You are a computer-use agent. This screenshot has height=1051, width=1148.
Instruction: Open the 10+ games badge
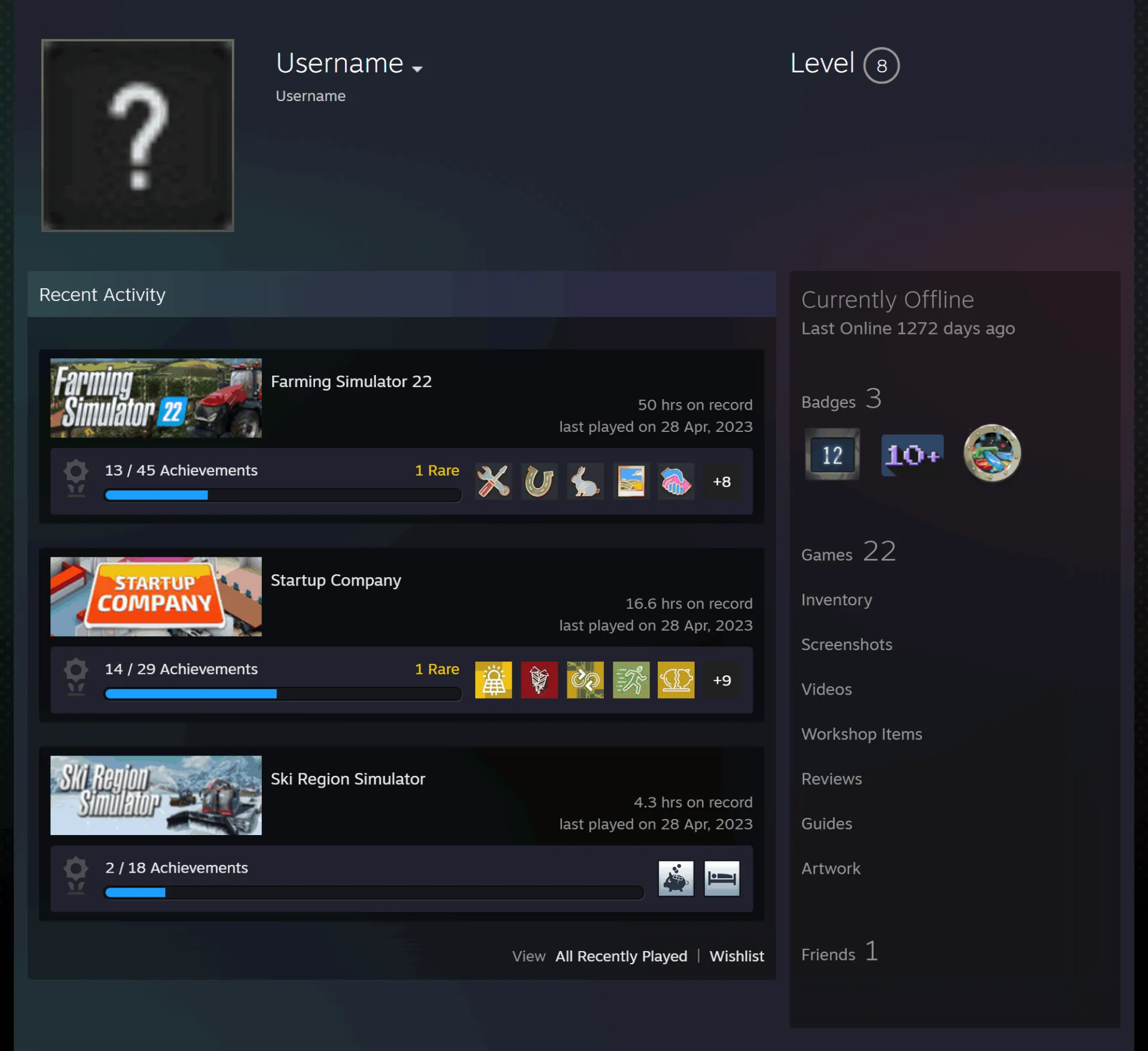(912, 455)
